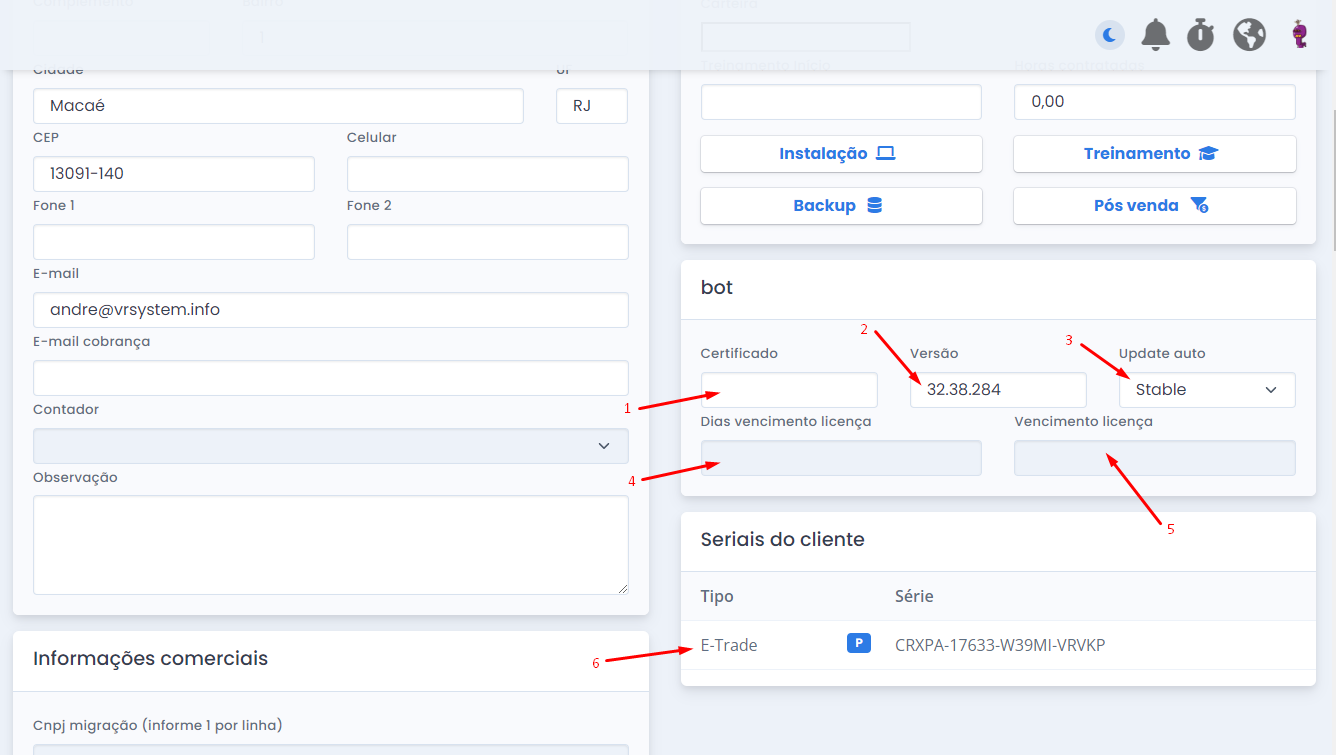Click the Celular input field
1336x755 pixels.
[x=487, y=174]
